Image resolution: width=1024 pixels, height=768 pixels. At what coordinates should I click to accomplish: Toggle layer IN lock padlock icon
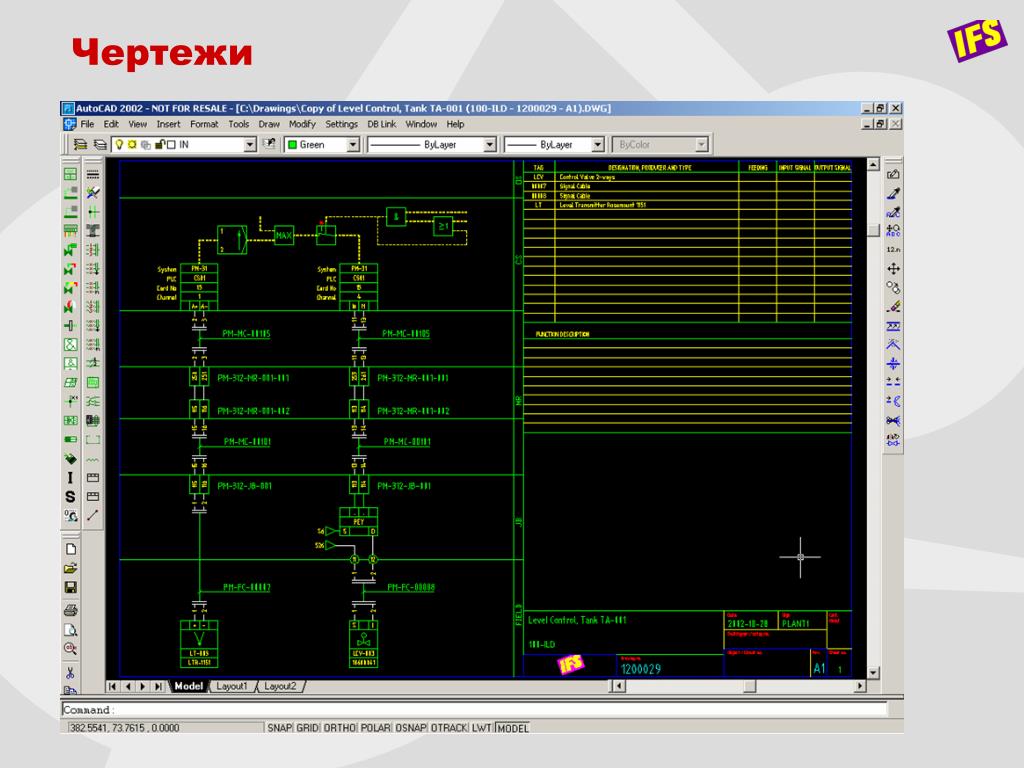[159, 144]
